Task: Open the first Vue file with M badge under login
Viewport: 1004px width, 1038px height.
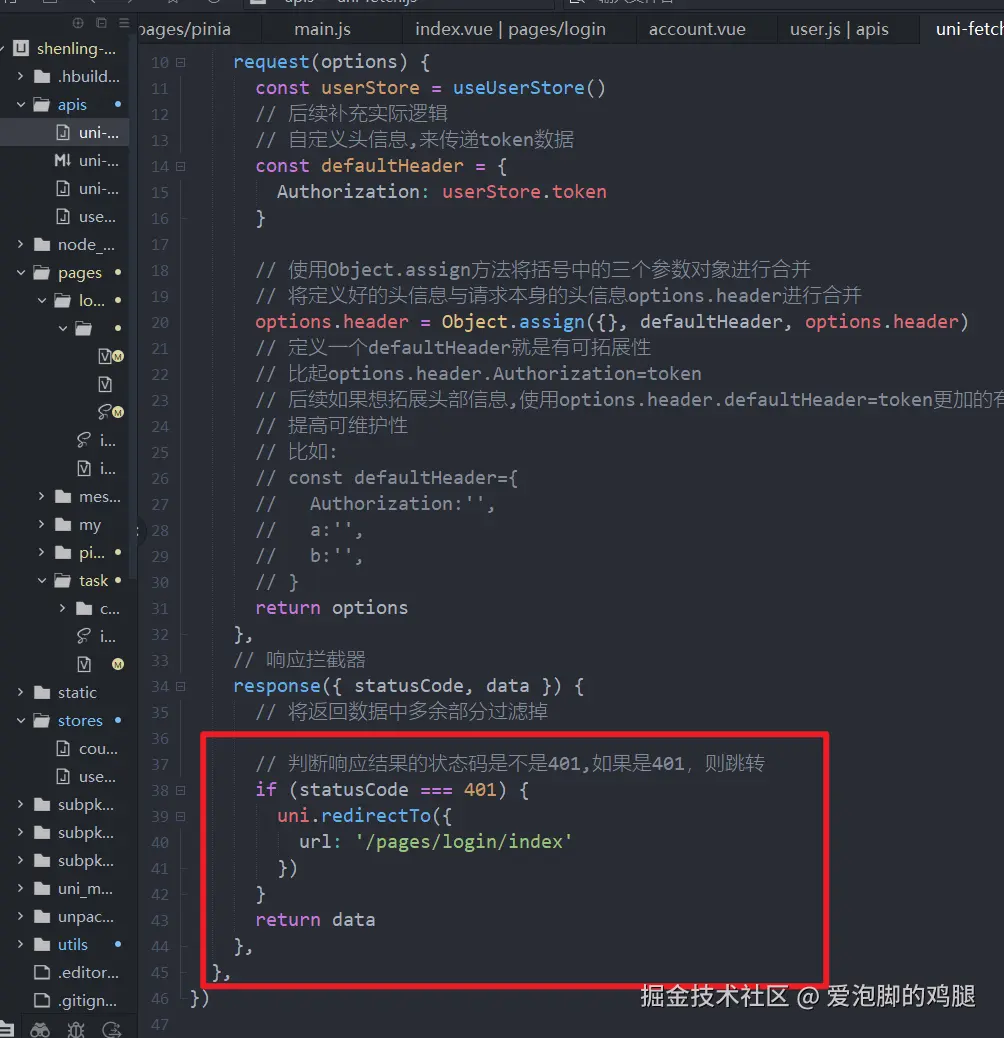Action: pyautogui.click(x=105, y=356)
